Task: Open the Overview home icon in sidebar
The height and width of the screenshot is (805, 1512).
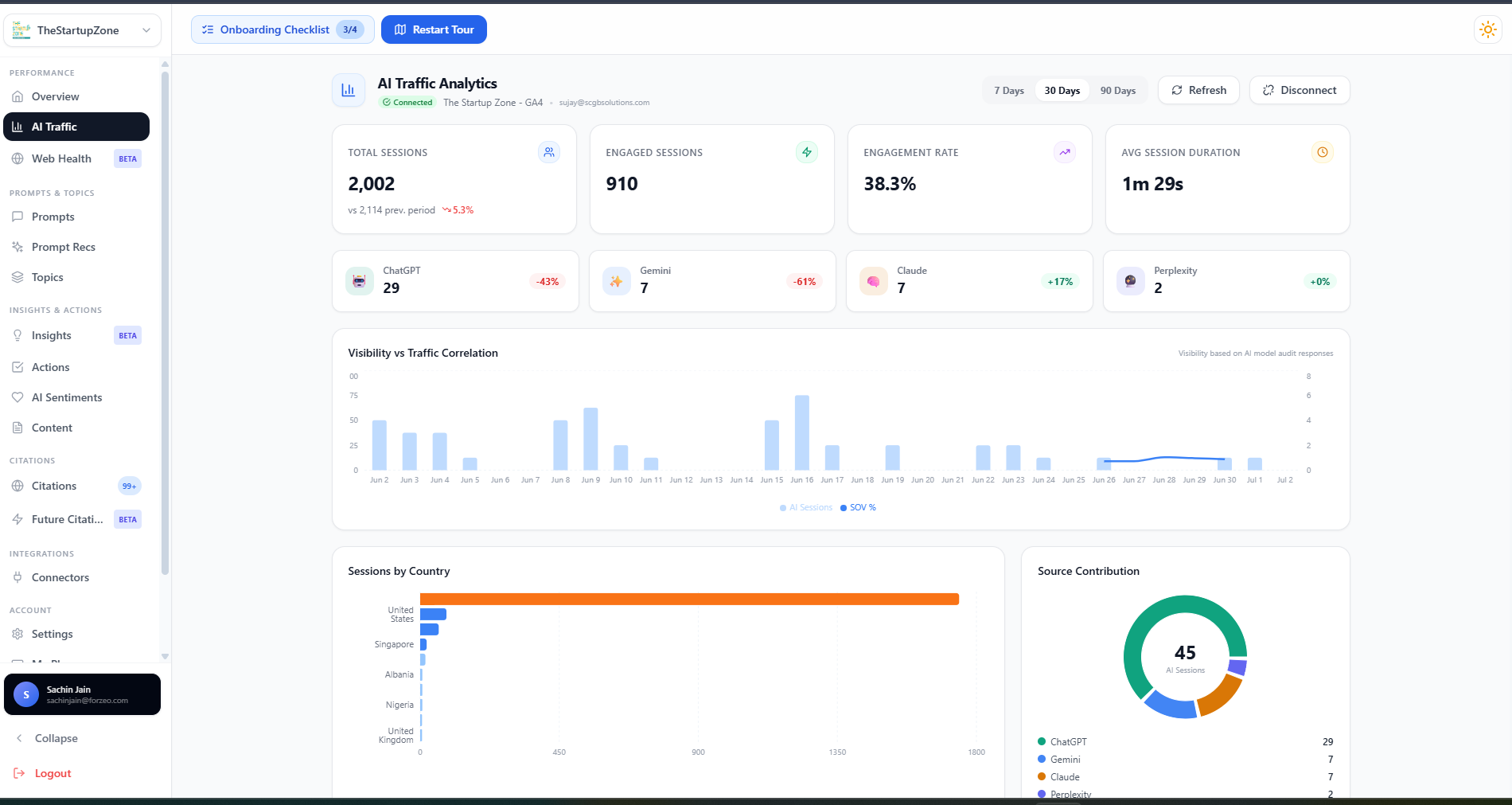Action: (18, 96)
